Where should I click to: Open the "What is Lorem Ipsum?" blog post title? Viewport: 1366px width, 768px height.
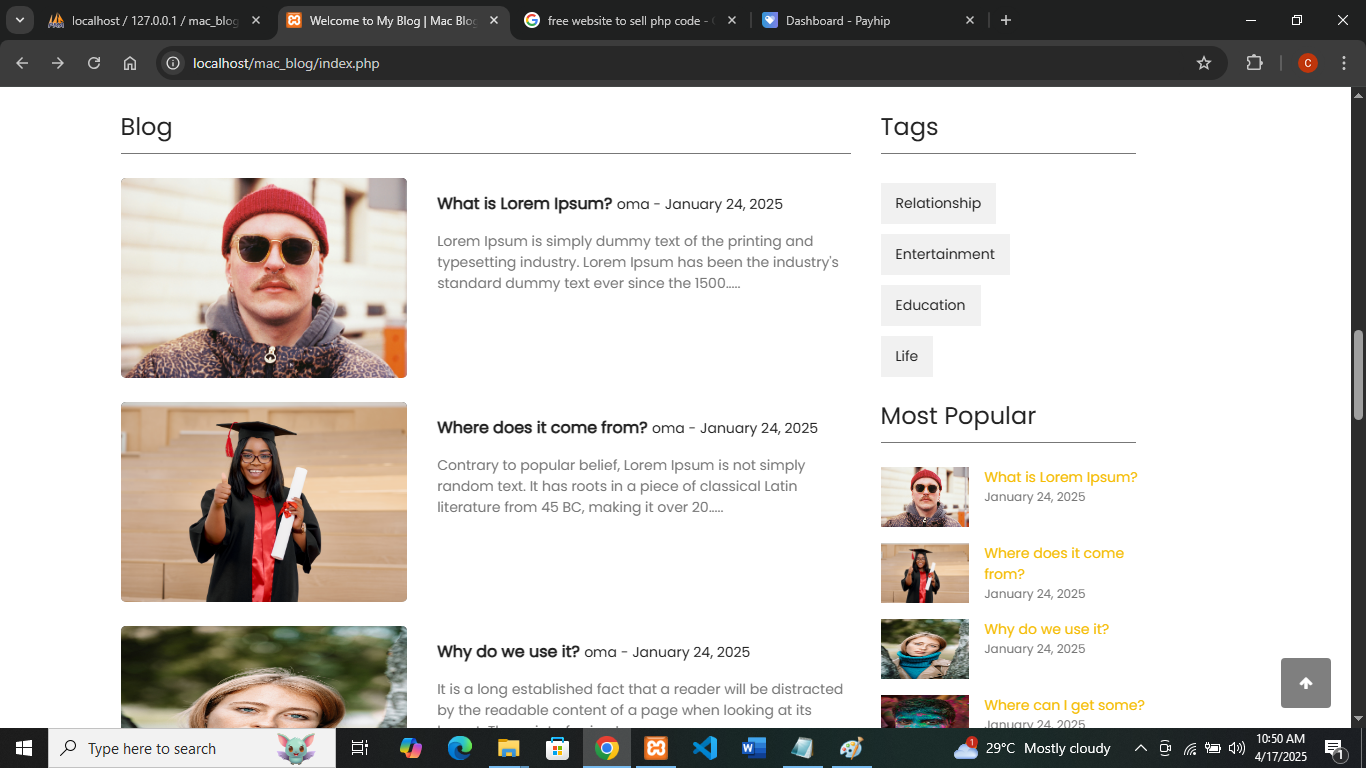(524, 204)
